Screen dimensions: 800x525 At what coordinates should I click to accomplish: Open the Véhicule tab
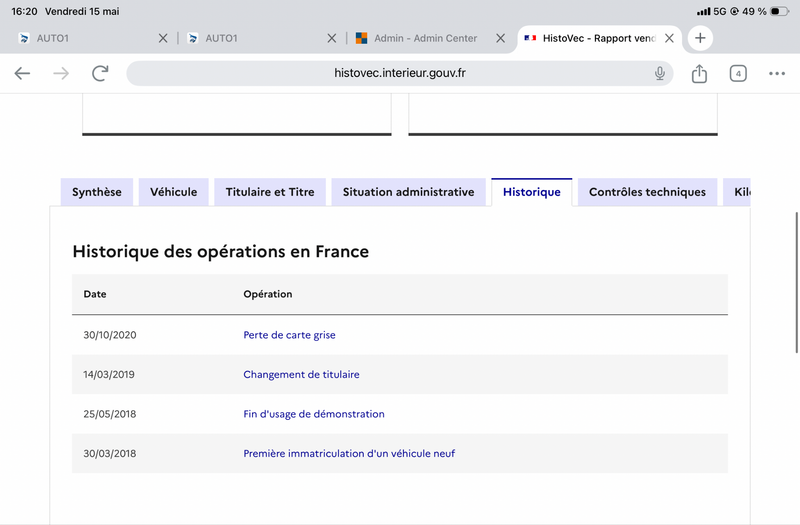pyautogui.click(x=173, y=192)
